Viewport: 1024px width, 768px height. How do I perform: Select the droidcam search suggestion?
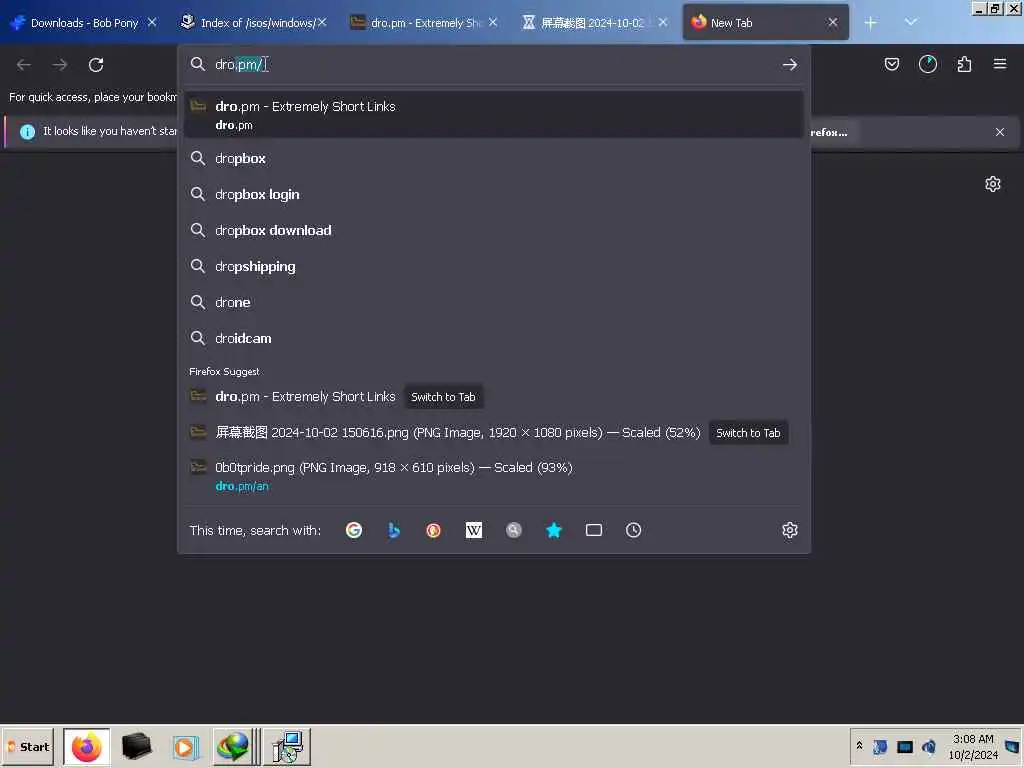494,338
